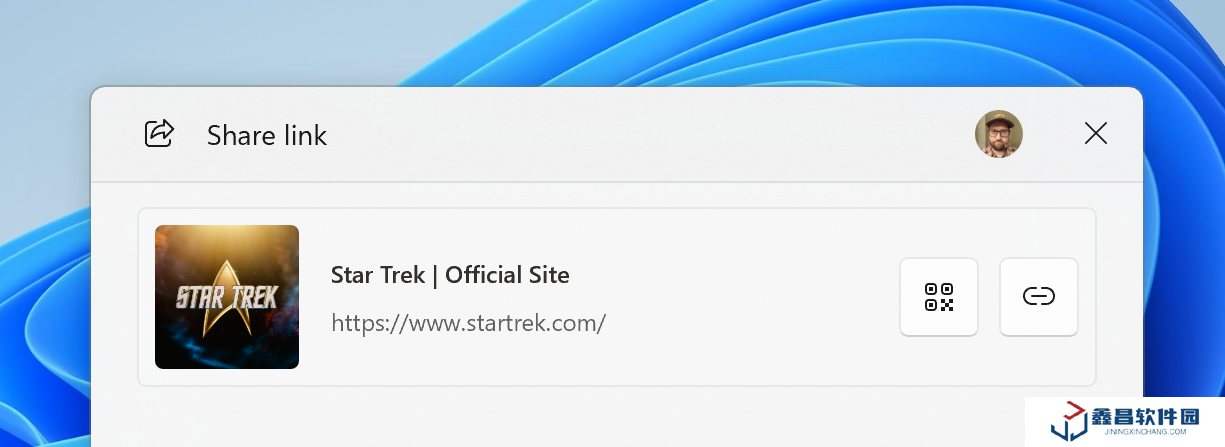The image size is (1225, 447).
Task: Copy the link using the chain icon
Action: click(x=1039, y=297)
